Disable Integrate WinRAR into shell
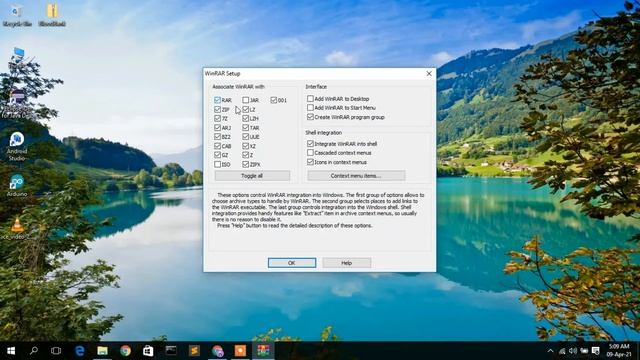 [x=311, y=144]
